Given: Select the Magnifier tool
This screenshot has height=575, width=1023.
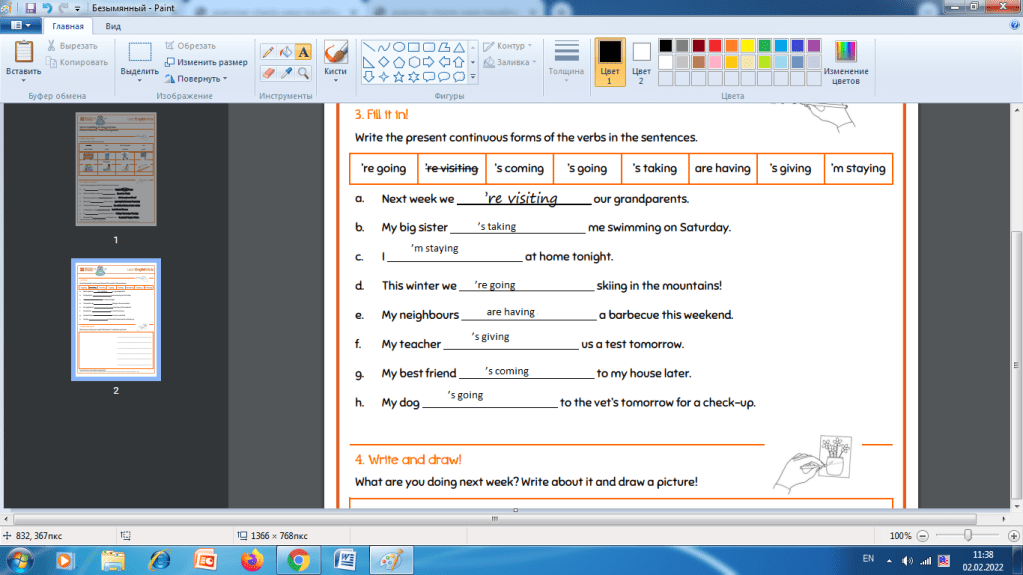Looking at the screenshot, I should coord(303,73).
